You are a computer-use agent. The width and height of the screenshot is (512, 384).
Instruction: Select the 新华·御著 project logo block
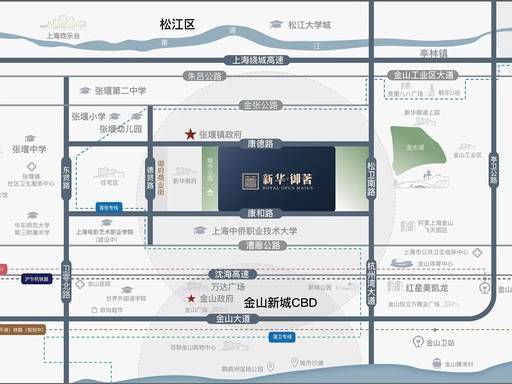click(277, 179)
